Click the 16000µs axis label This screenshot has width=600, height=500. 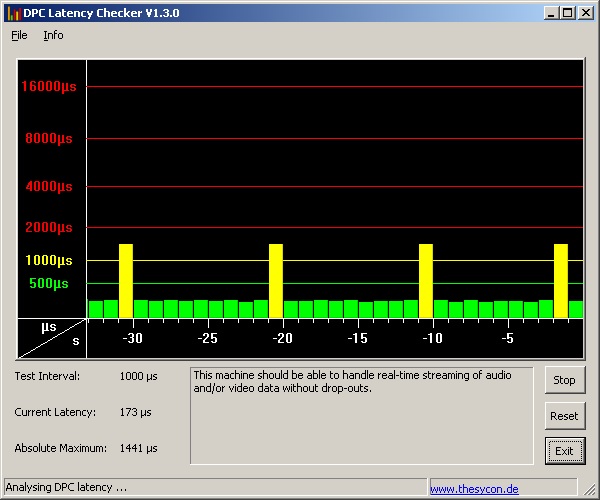(x=49, y=87)
